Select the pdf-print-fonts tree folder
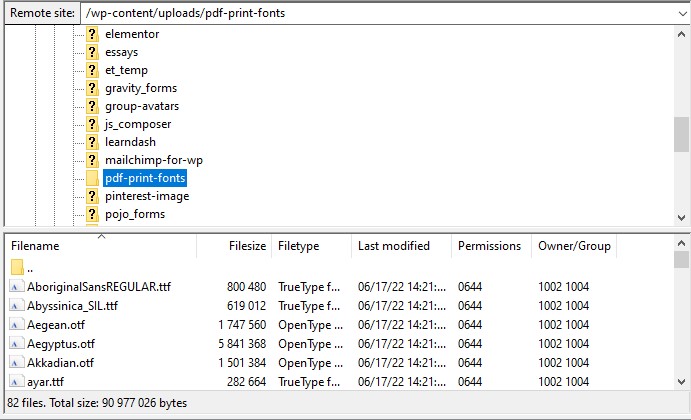691x420 pixels. pos(145,178)
